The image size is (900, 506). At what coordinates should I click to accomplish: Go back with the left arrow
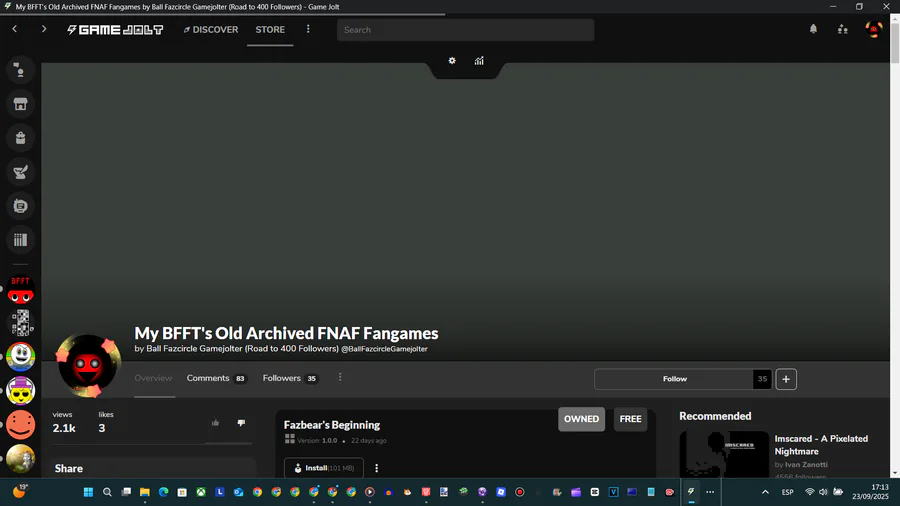coord(15,29)
